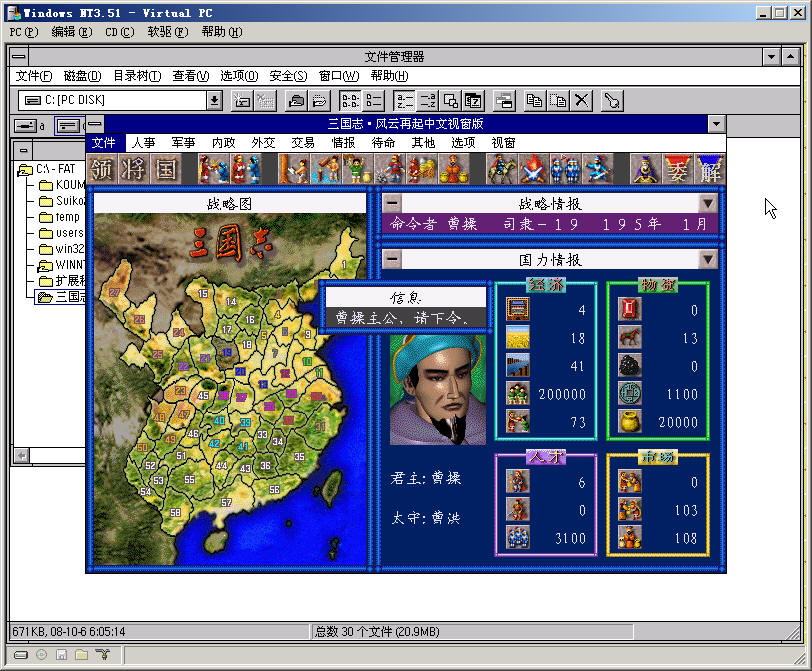Open the 军事 menu in game
Image resolution: width=812 pixels, height=671 pixels.
pos(183,143)
